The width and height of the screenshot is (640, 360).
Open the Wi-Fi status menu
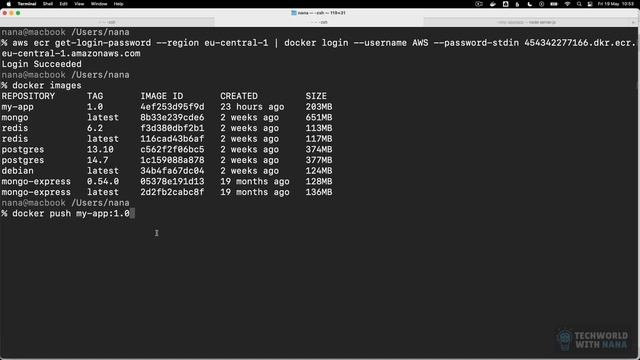567,4
